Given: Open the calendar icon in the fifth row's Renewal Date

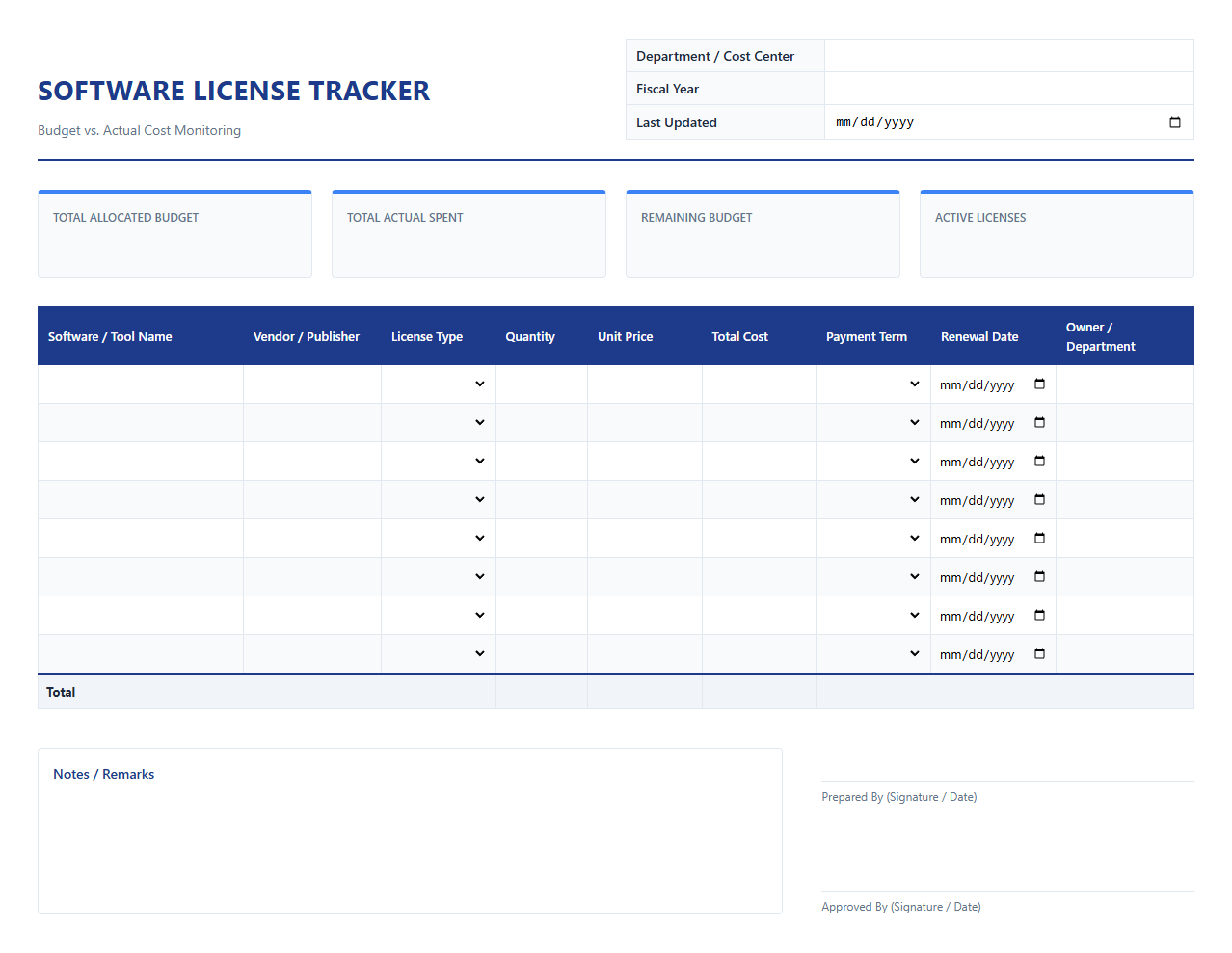Looking at the screenshot, I should 1039,539.
